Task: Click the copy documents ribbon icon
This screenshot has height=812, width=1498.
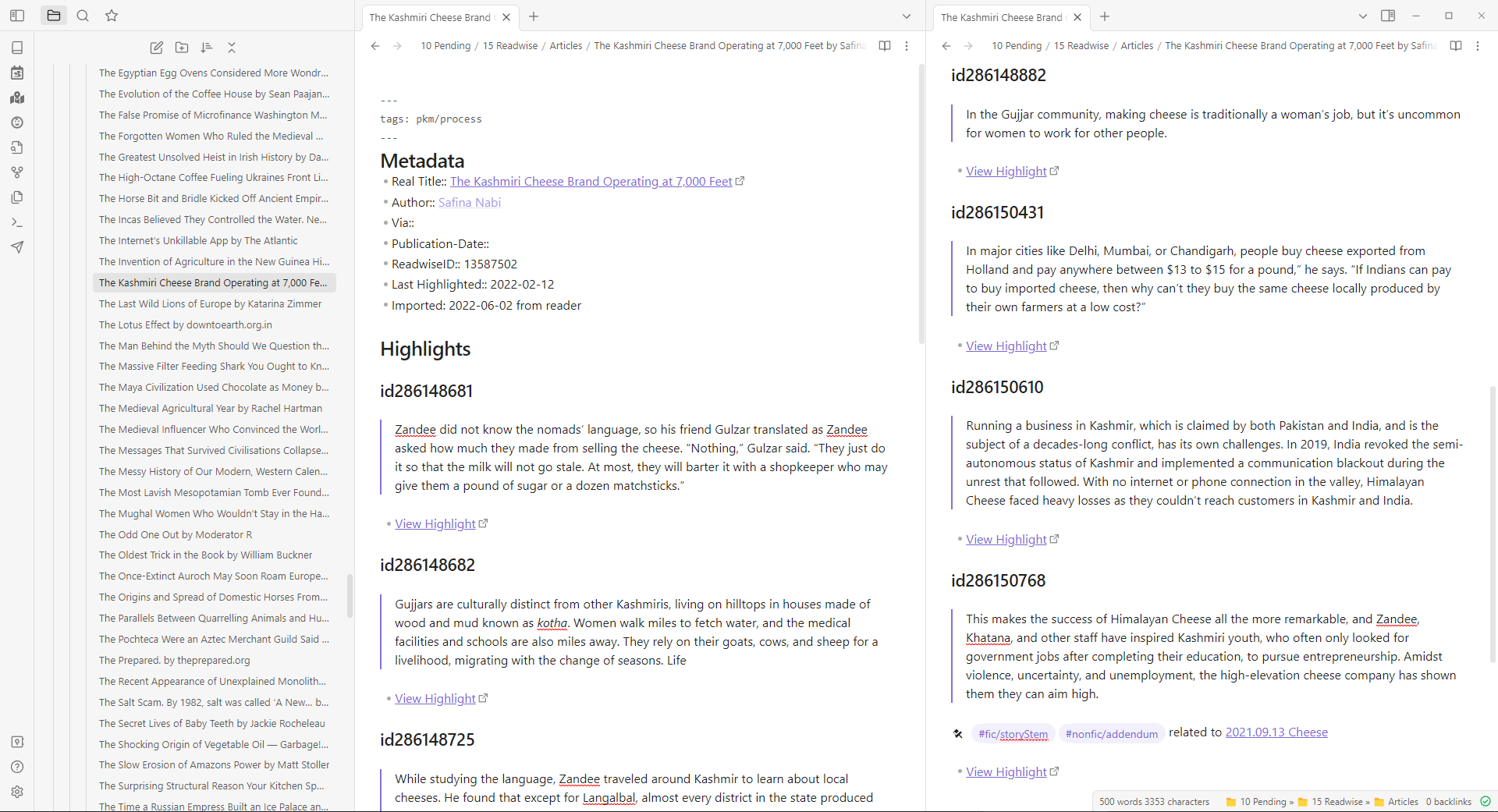Action: tap(17, 197)
